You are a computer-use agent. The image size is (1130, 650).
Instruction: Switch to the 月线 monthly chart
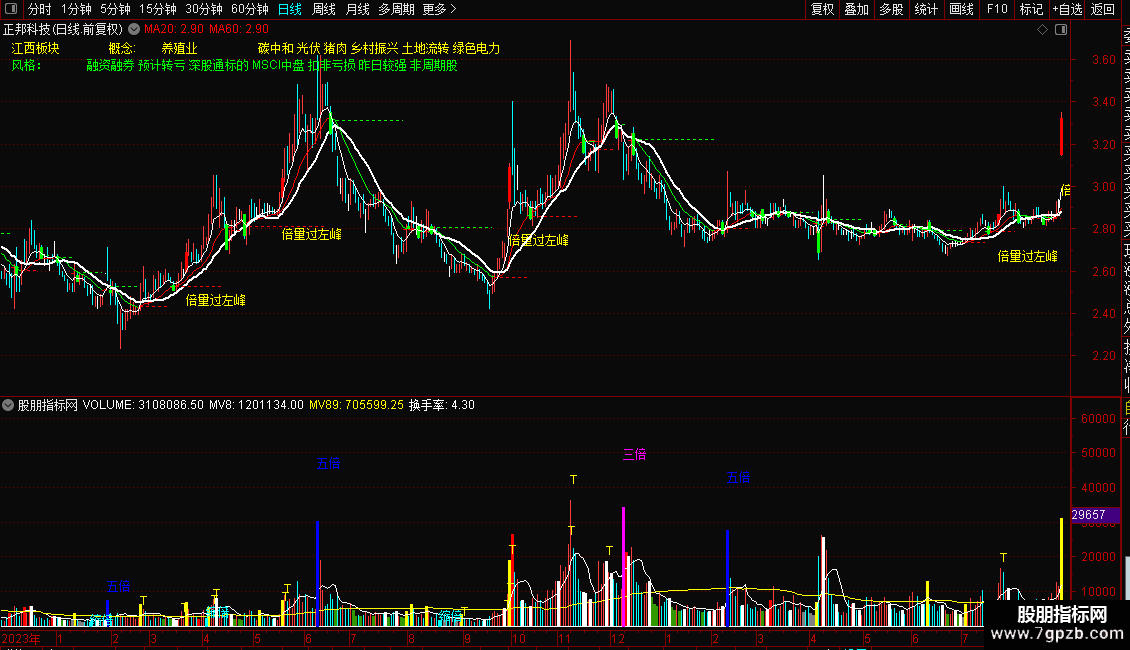click(x=357, y=9)
